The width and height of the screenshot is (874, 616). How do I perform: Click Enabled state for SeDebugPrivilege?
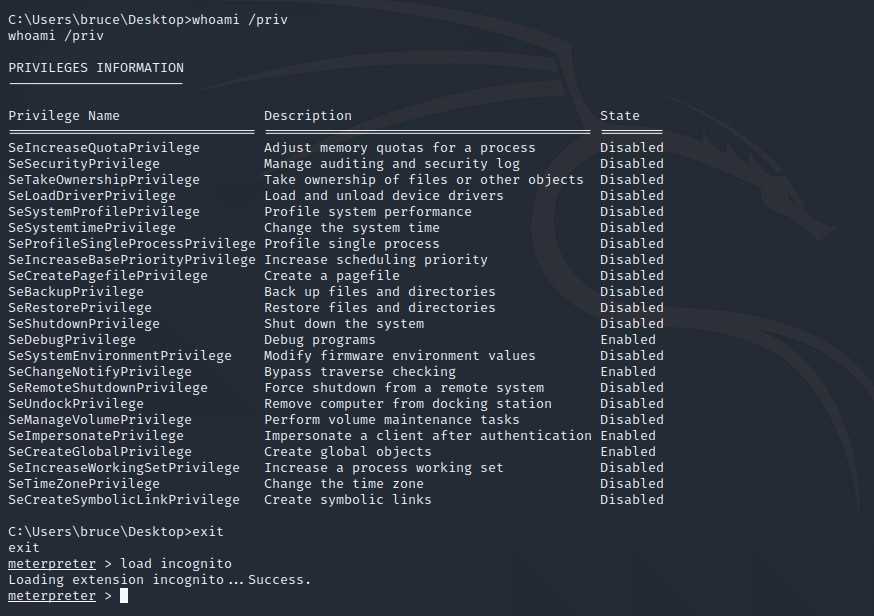pos(628,340)
